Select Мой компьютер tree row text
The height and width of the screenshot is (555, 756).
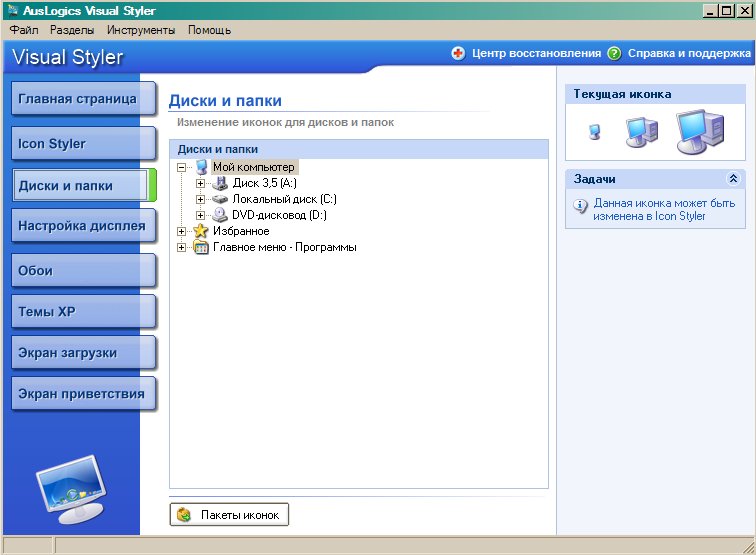pyautogui.click(x=254, y=167)
